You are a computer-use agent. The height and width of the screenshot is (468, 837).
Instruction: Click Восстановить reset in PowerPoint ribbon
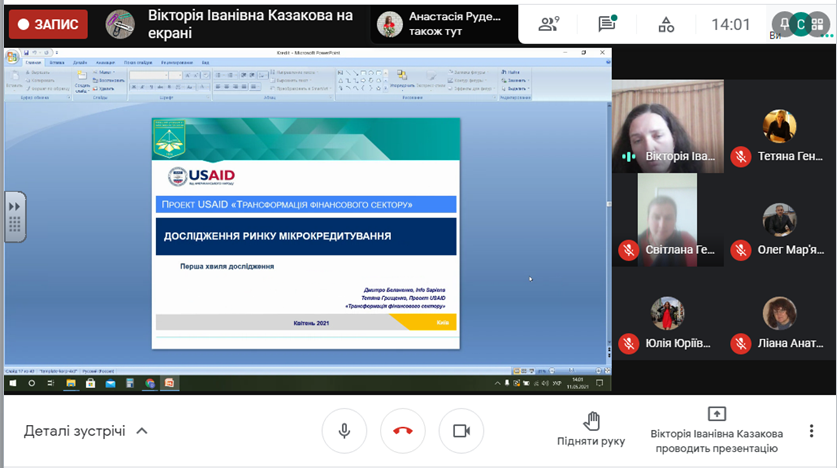[x=109, y=81]
